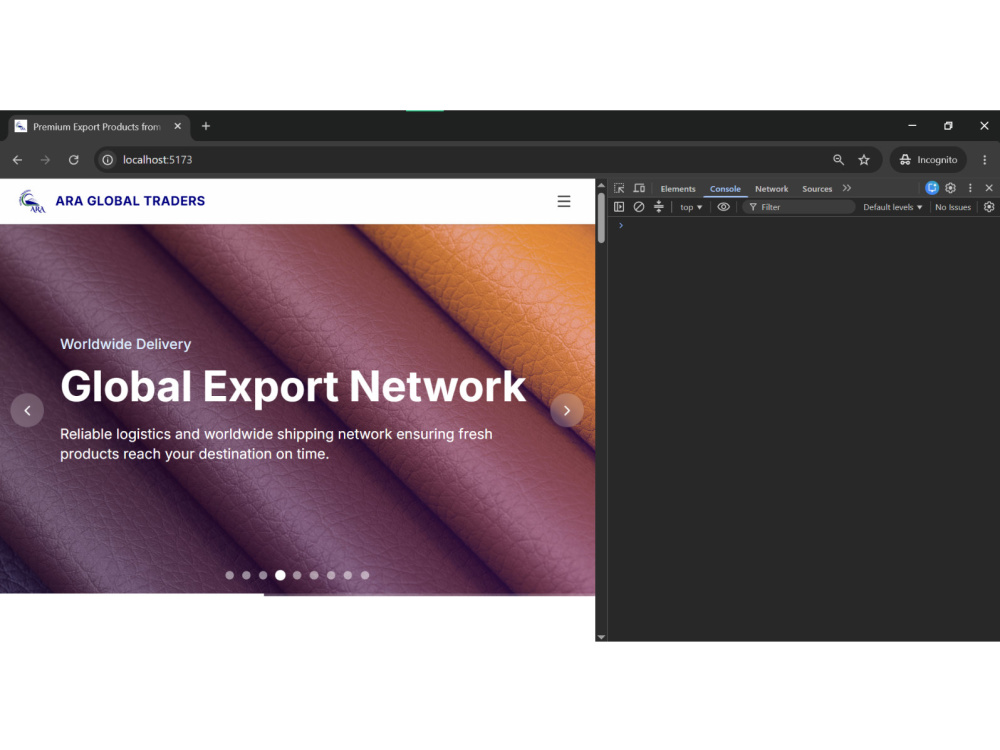Reload the localhost page
The image size is (1000, 750).
coord(74,160)
